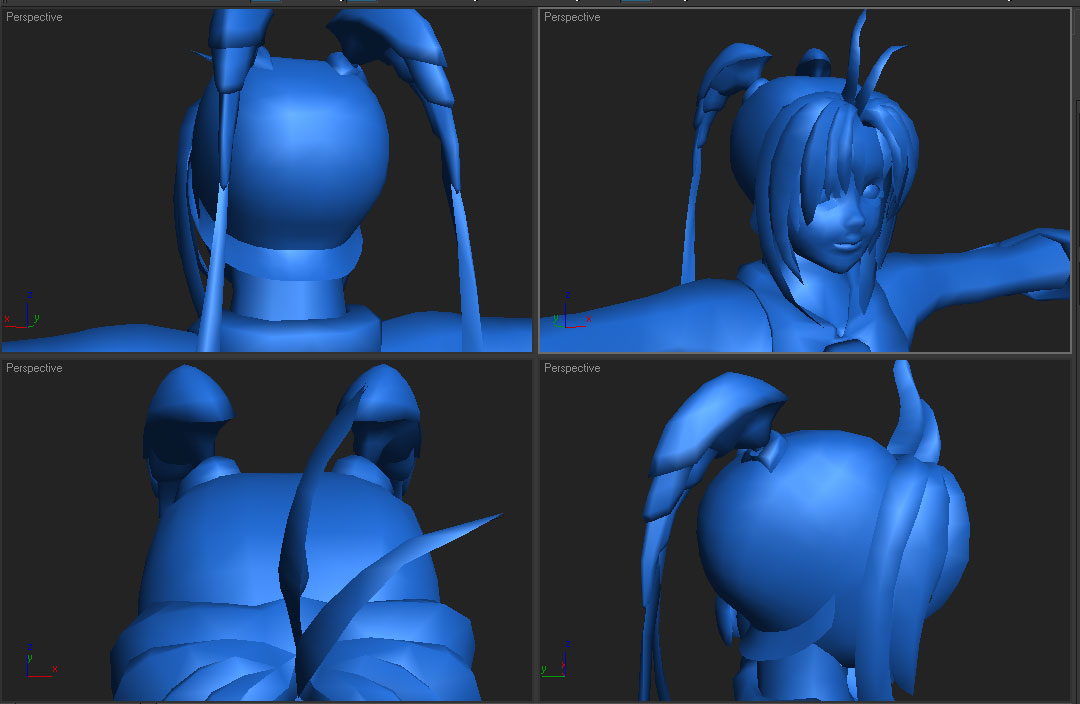The width and height of the screenshot is (1080, 704).
Task: Open the Perspective label menu in bottom-left viewport
Action: coord(34,369)
